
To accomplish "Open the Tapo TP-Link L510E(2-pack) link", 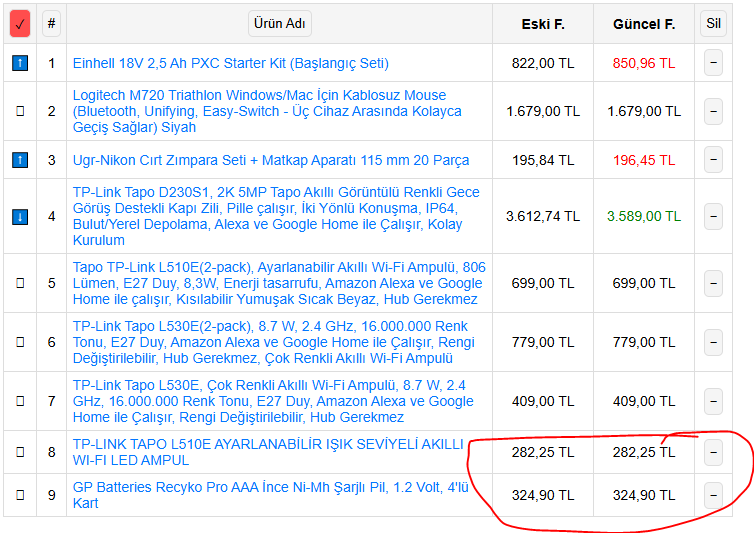I will click(279, 283).
